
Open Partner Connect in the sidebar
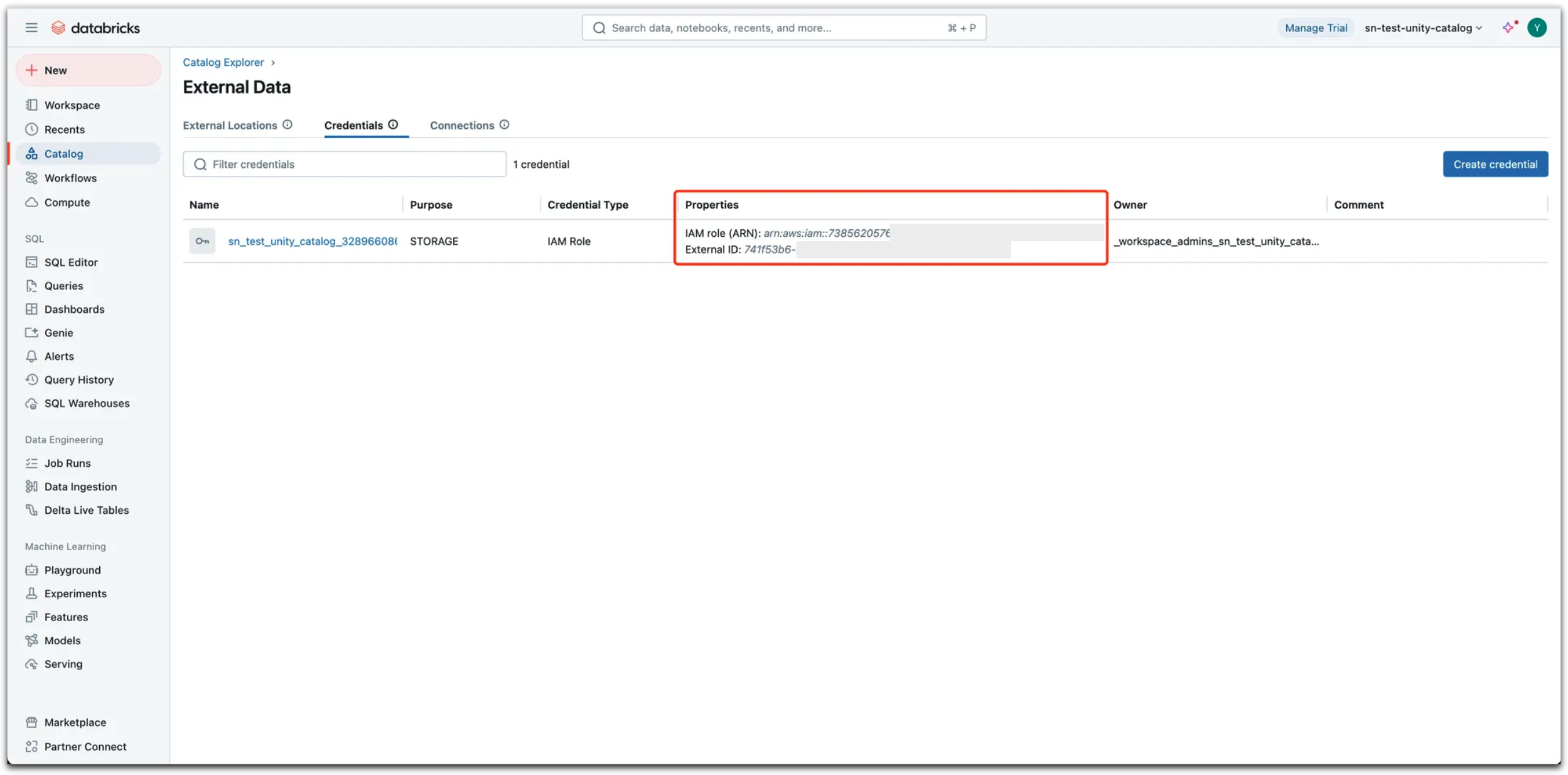[85, 747]
